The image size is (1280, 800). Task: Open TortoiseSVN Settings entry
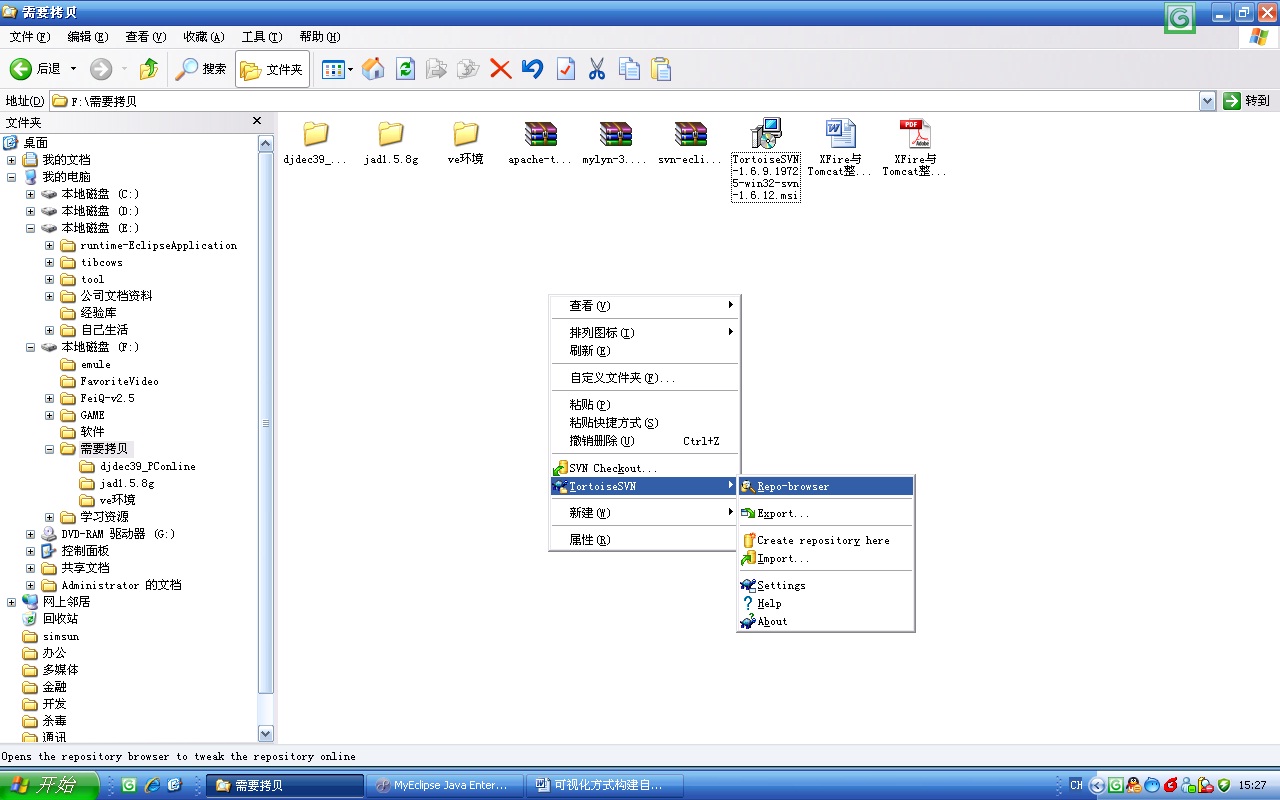826,585
